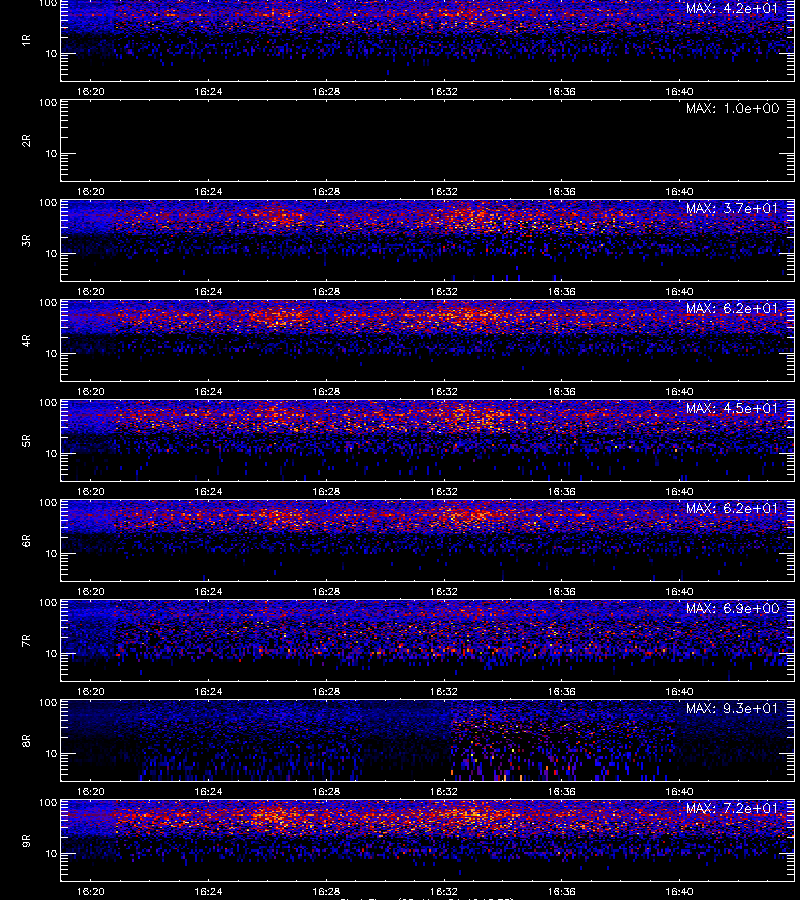Click the 9R panel label
This screenshot has height=900, width=800.
(x=26, y=841)
